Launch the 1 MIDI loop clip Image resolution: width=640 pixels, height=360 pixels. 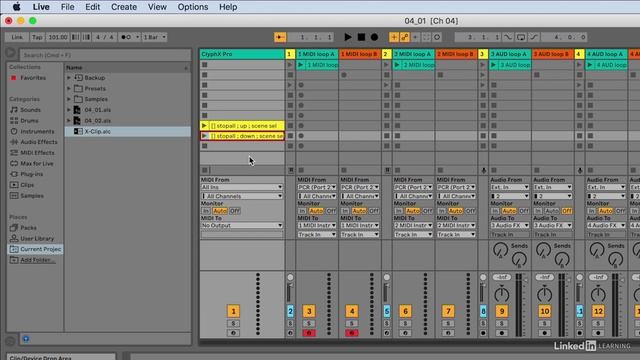(x=301, y=65)
